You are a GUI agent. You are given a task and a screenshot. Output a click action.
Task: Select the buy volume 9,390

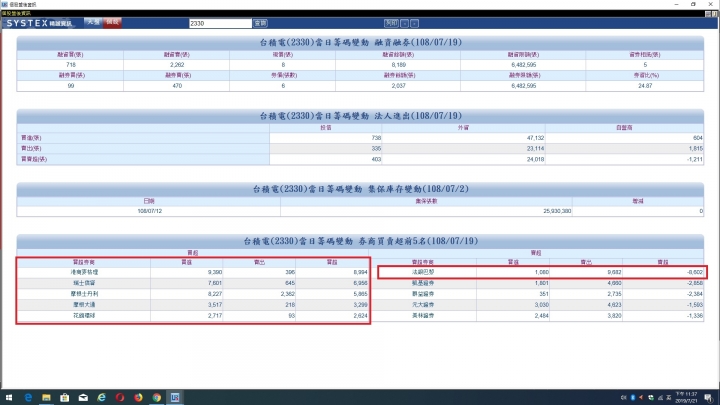point(214,272)
